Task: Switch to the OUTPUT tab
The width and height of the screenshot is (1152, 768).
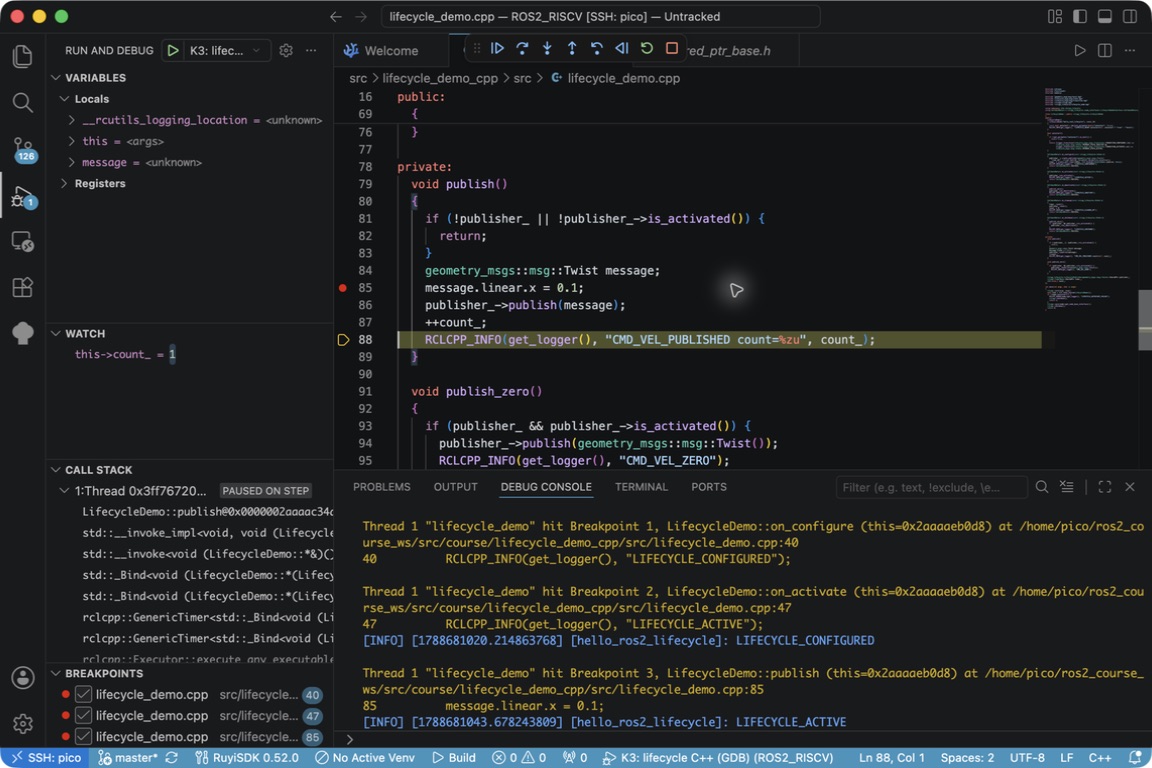Action: tap(456, 487)
